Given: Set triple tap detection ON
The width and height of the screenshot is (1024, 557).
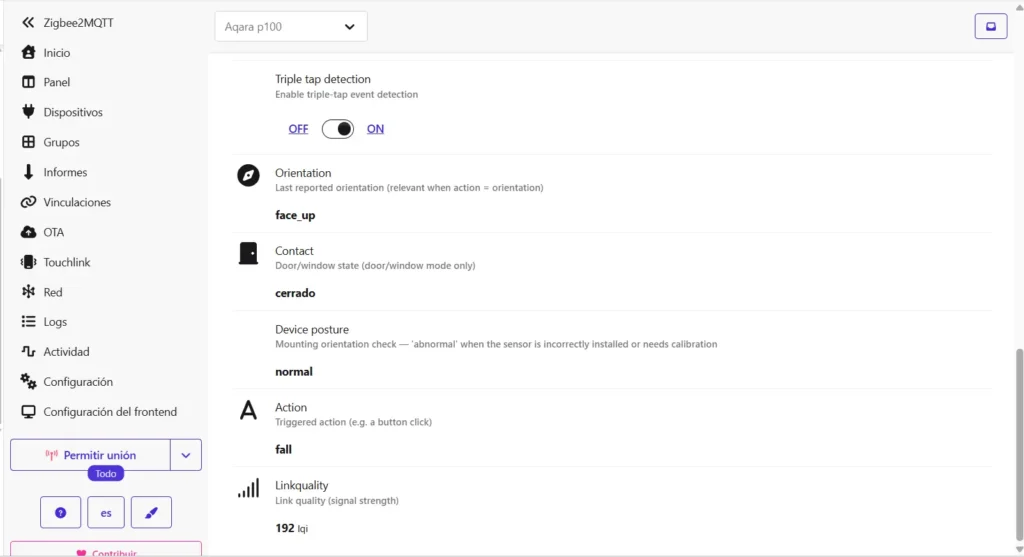Looking at the screenshot, I should 375,129.
